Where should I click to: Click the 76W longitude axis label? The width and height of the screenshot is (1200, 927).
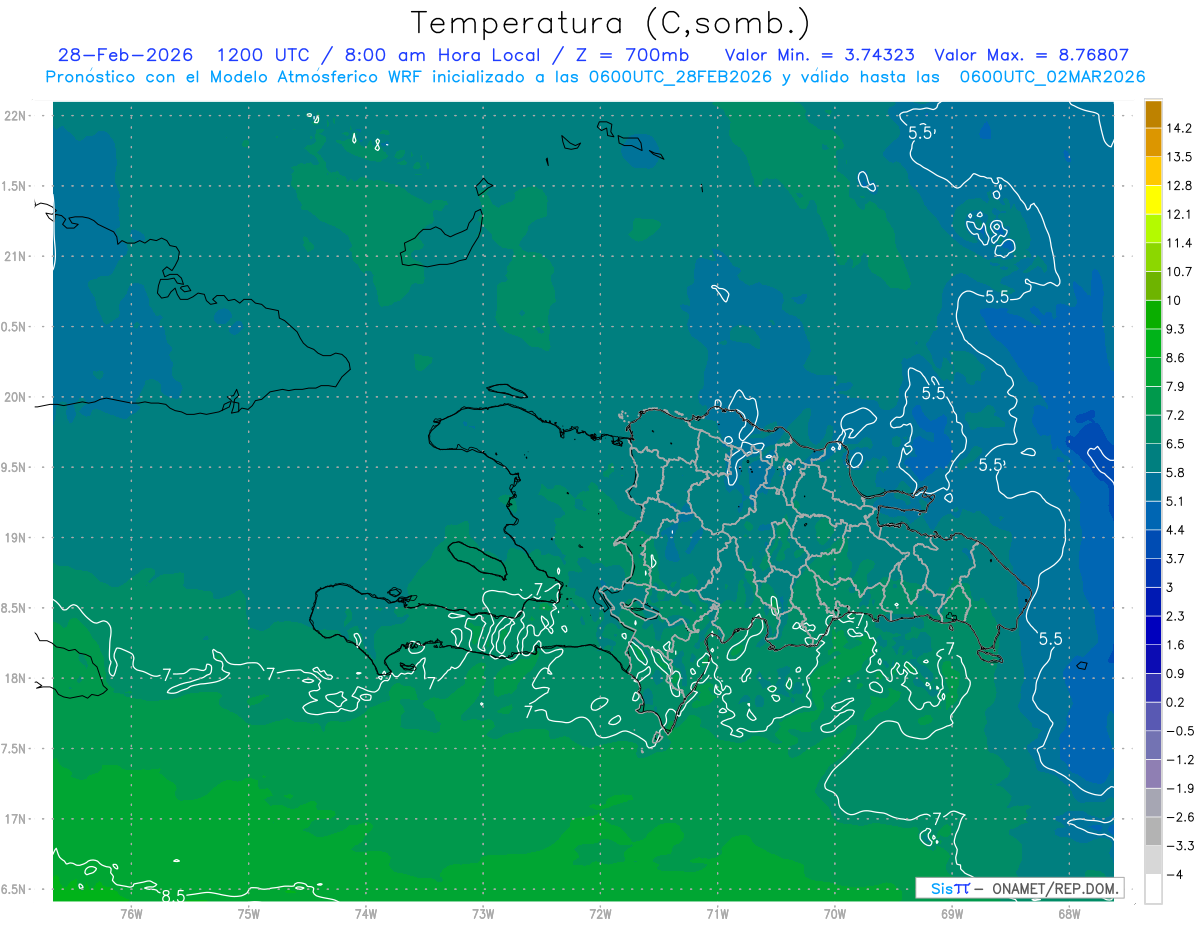tap(131, 913)
